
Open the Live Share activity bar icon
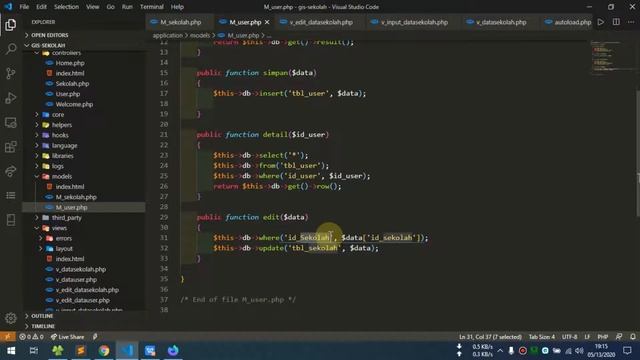click(11, 171)
